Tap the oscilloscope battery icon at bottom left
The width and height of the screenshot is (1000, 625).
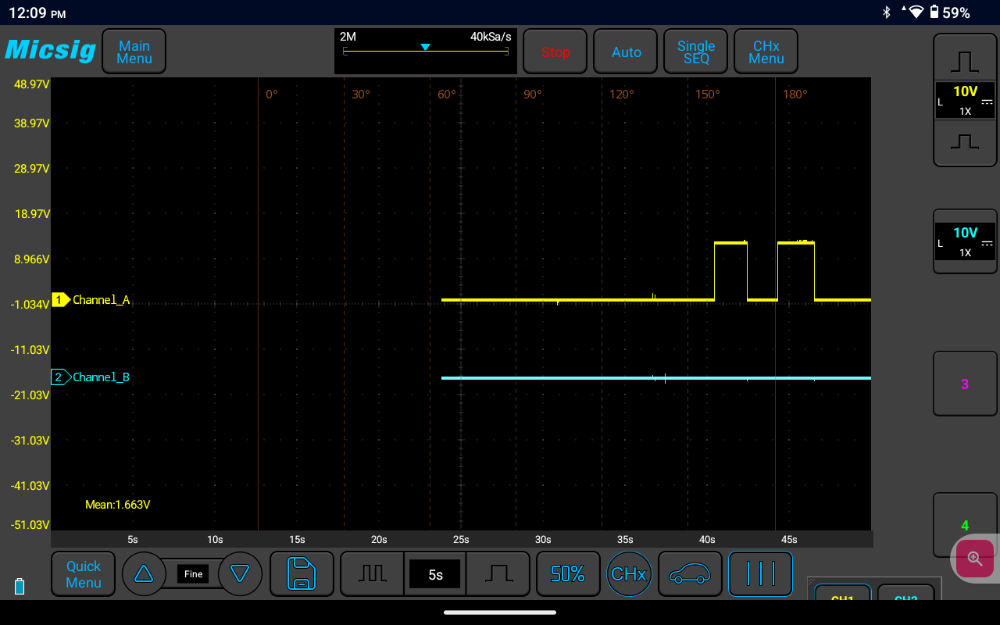tap(20, 586)
